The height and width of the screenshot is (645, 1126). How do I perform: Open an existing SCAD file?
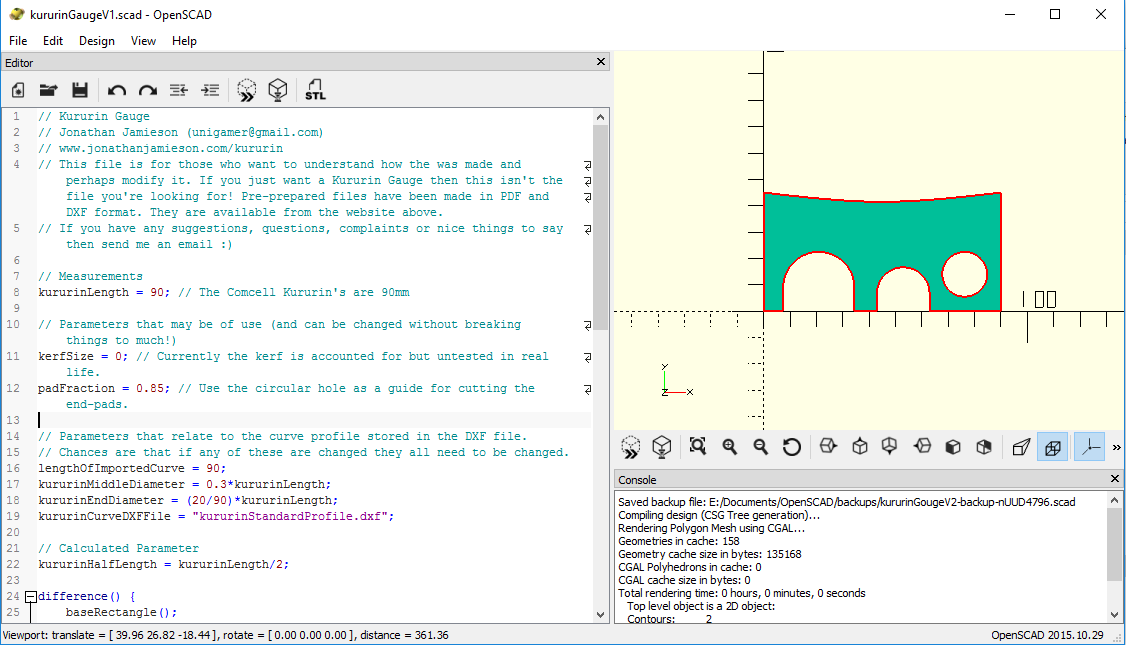48,90
